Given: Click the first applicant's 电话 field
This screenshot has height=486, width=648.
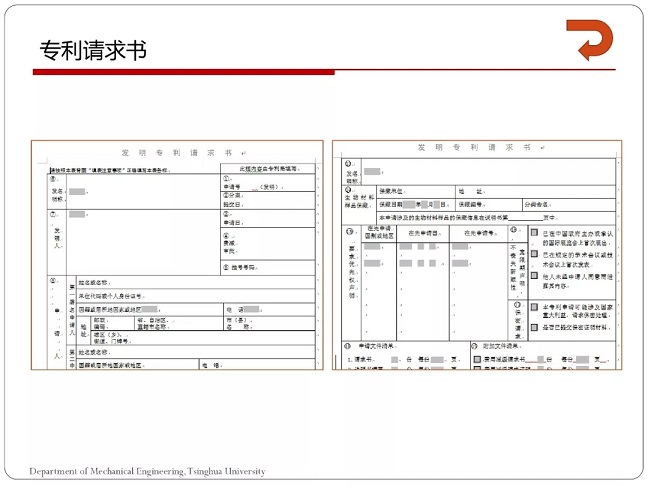Looking at the screenshot, I should coord(269,310).
